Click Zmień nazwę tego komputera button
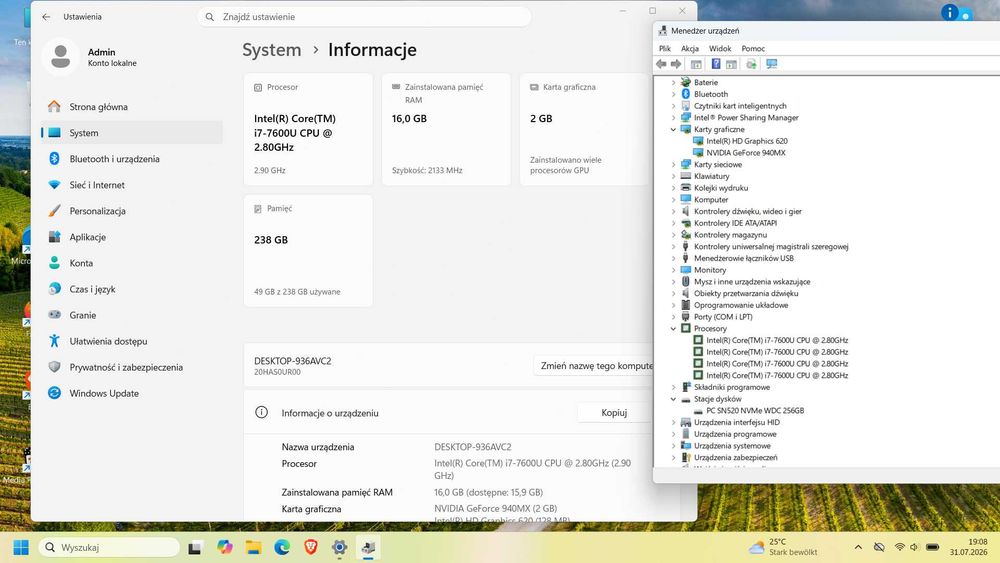 (x=594, y=366)
